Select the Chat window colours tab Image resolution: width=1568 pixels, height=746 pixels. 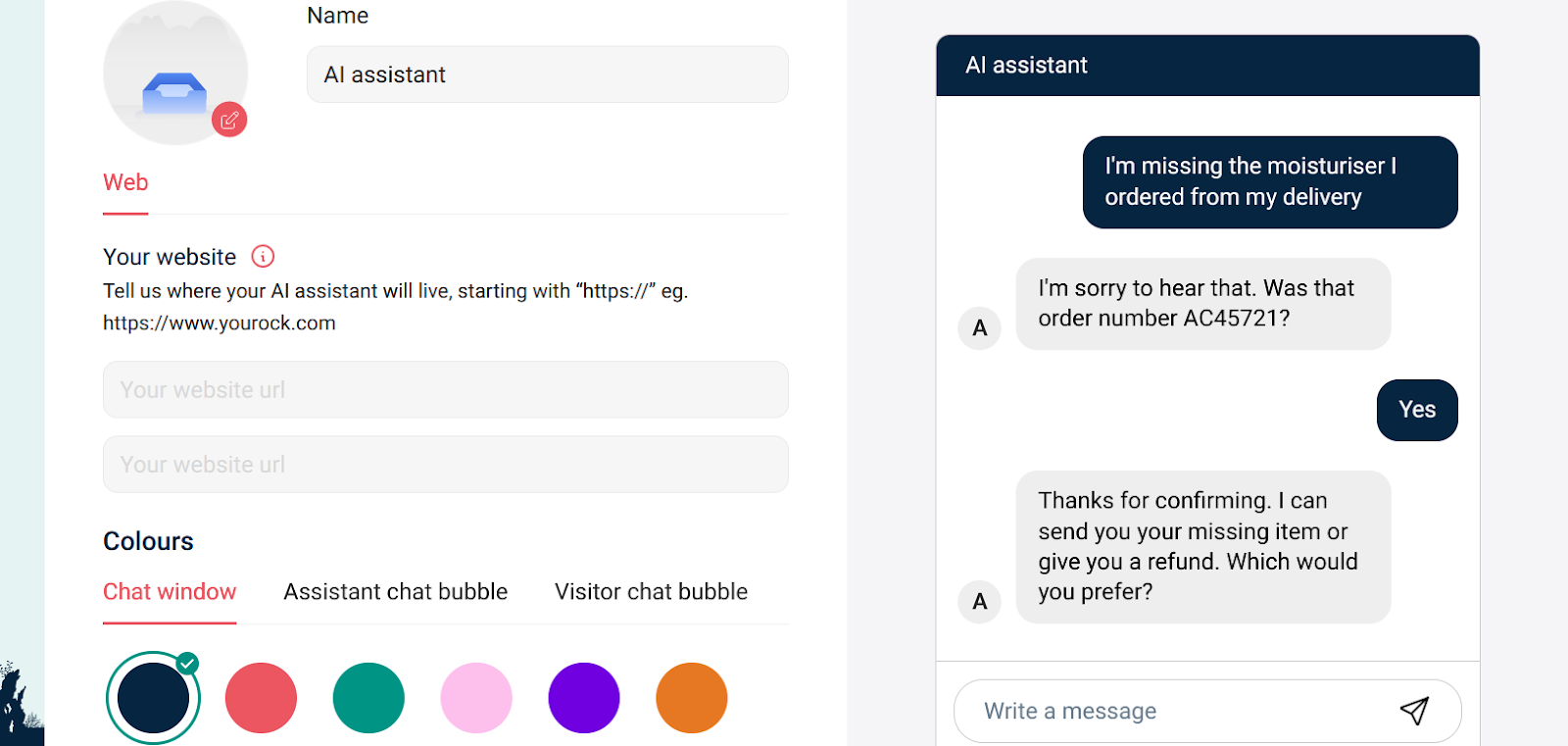pyautogui.click(x=169, y=591)
